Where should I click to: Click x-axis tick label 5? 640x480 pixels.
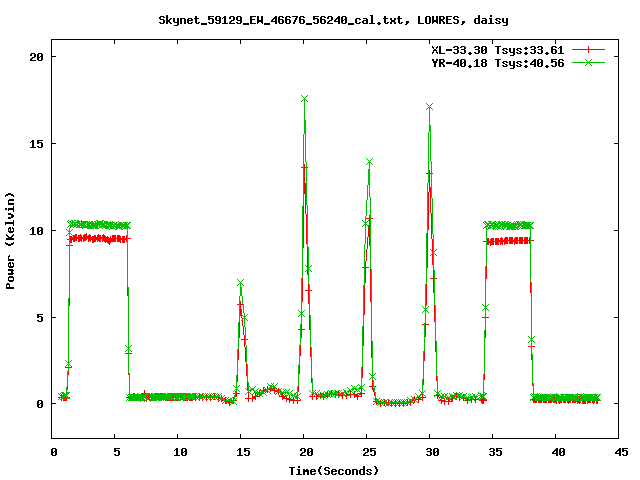pyautogui.click(x=117, y=452)
